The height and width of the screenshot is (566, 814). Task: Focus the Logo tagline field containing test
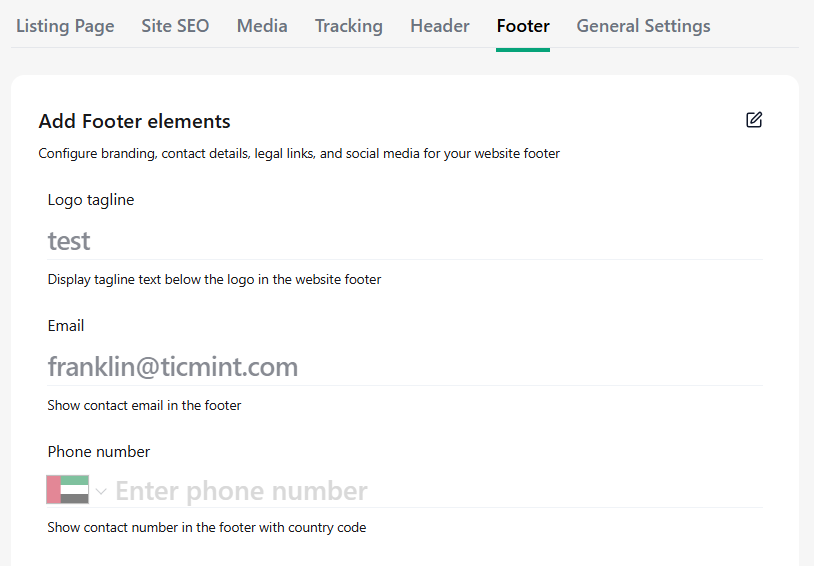tap(405, 241)
